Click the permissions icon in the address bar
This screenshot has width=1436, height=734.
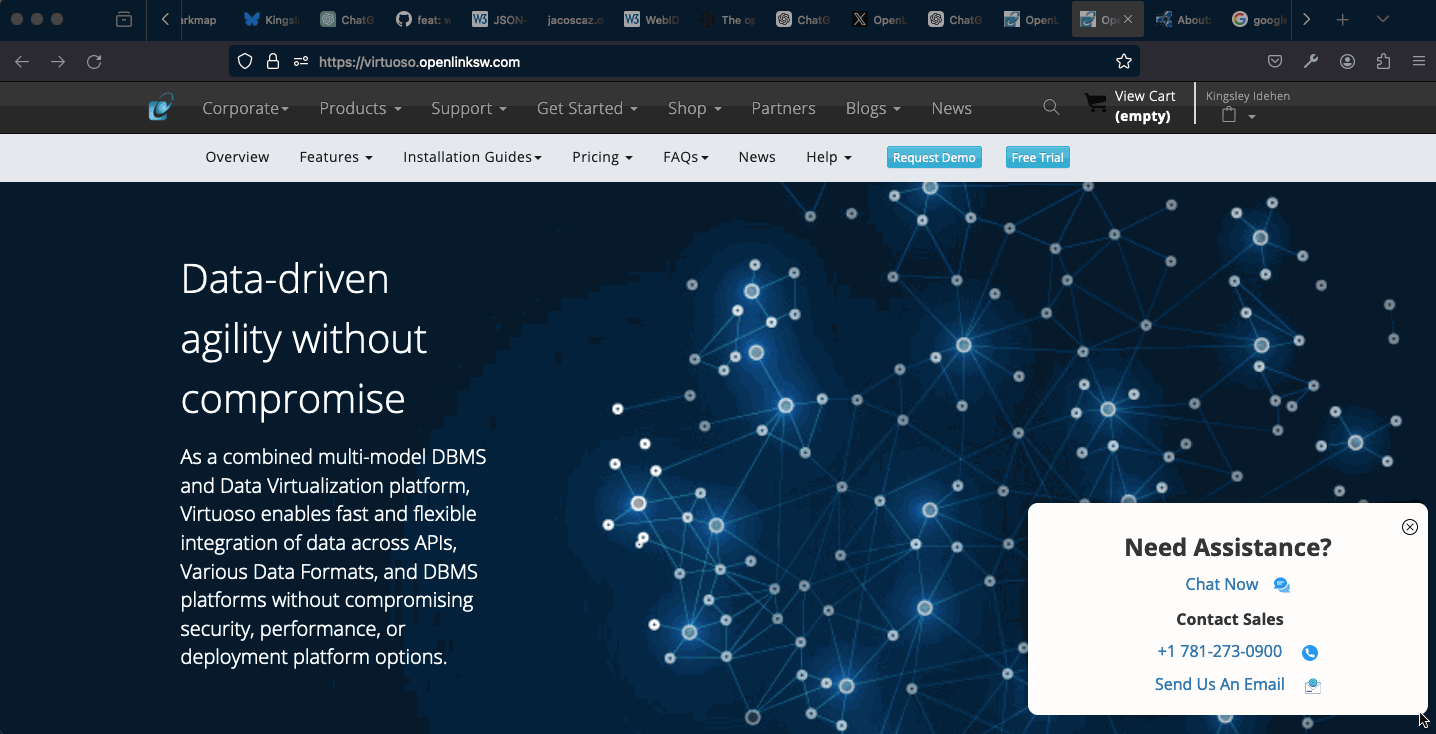[301, 62]
